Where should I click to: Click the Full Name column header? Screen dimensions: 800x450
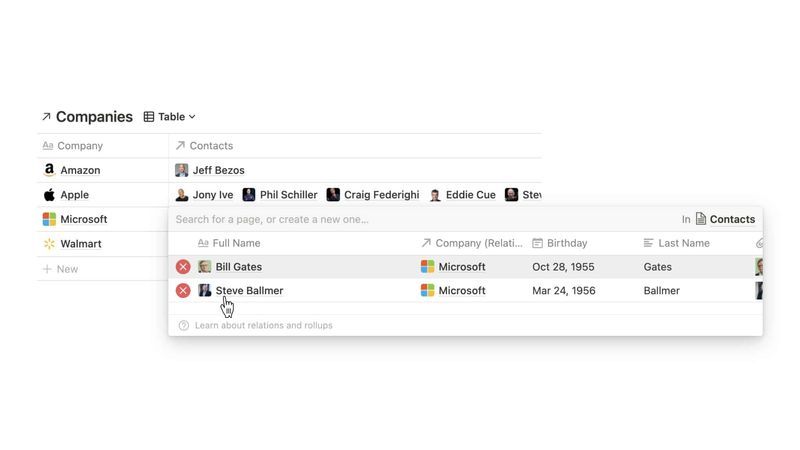tap(236, 243)
